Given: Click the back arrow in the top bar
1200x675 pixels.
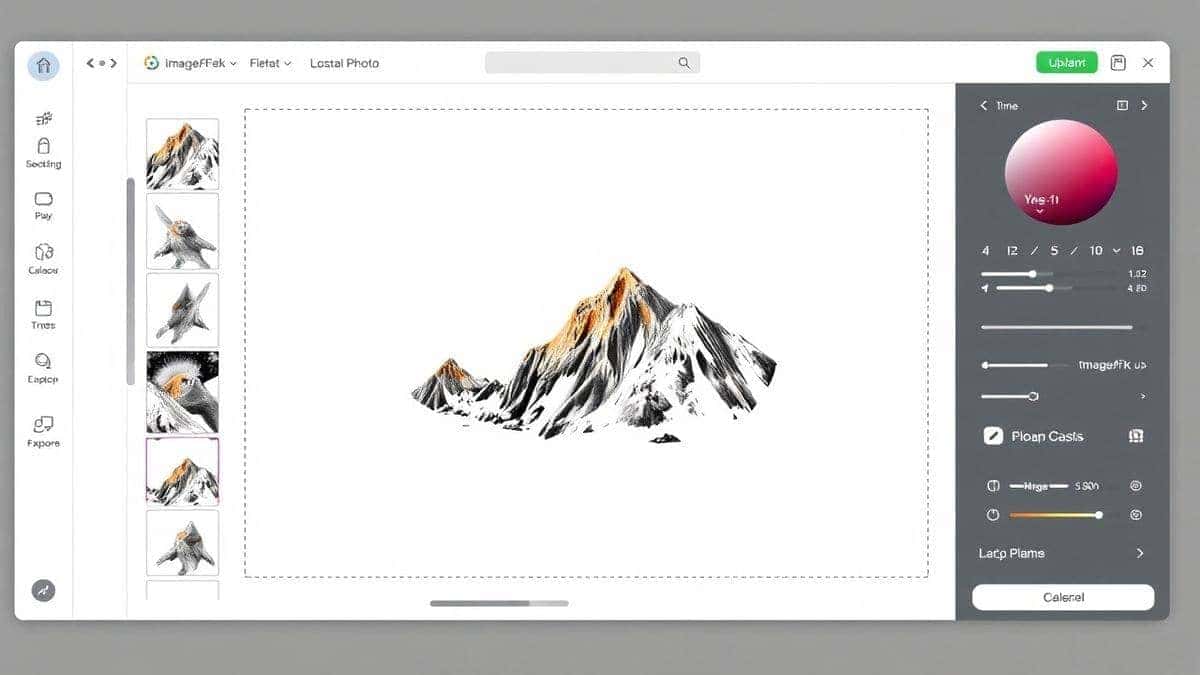Looking at the screenshot, I should pos(90,63).
